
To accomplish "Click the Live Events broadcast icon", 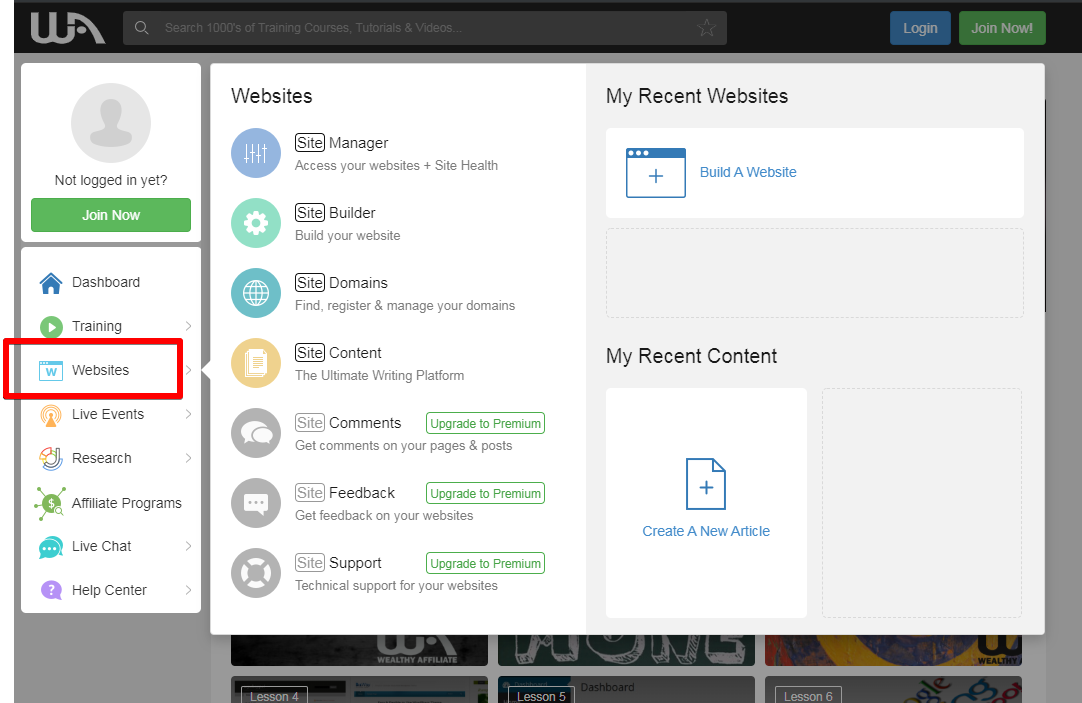I will pos(51,415).
